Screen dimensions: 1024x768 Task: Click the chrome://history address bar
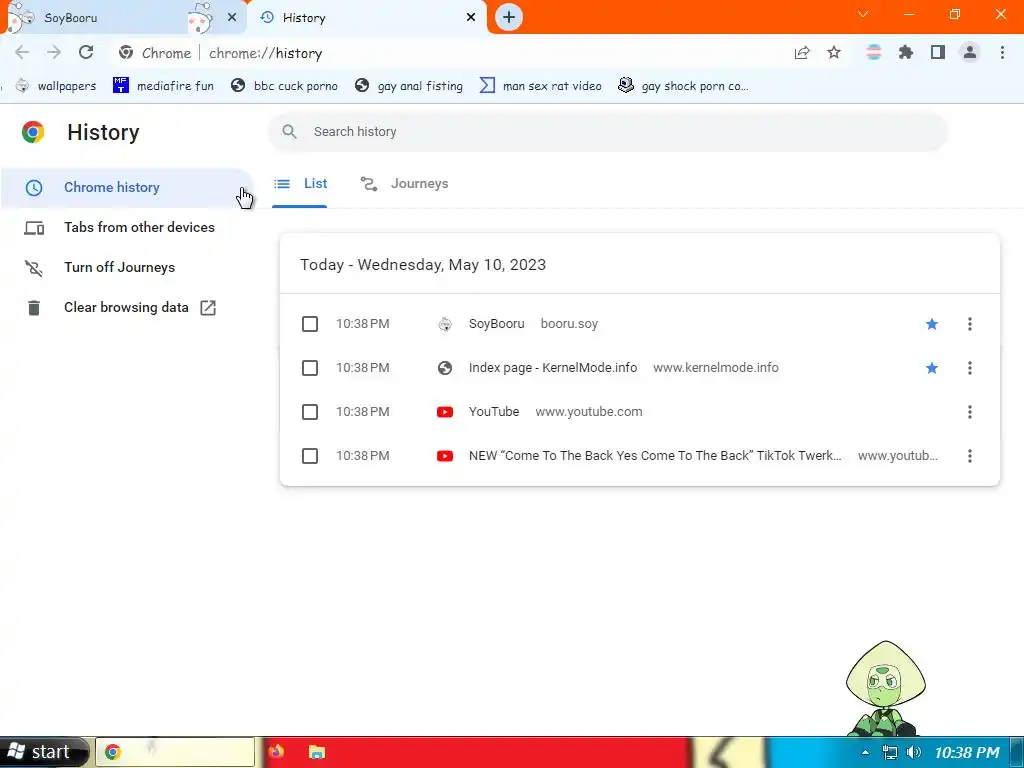tap(265, 53)
